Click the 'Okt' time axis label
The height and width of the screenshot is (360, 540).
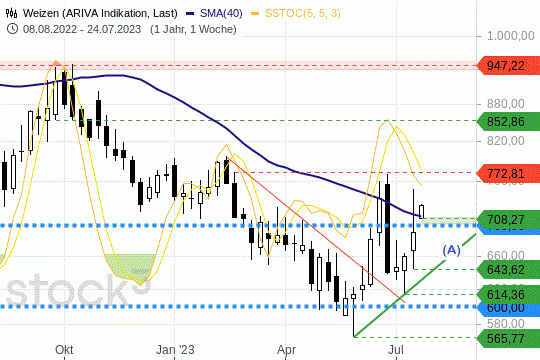(x=64, y=350)
